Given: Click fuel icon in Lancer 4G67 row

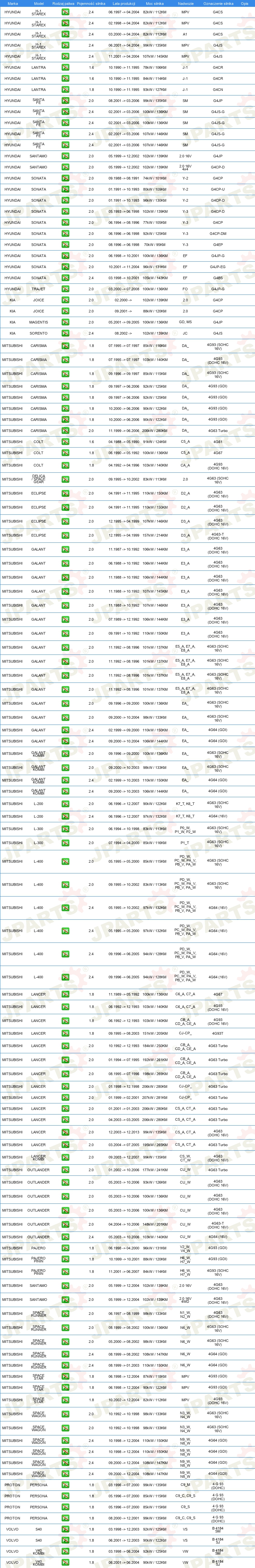Looking at the screenshot, I should 65,994.
